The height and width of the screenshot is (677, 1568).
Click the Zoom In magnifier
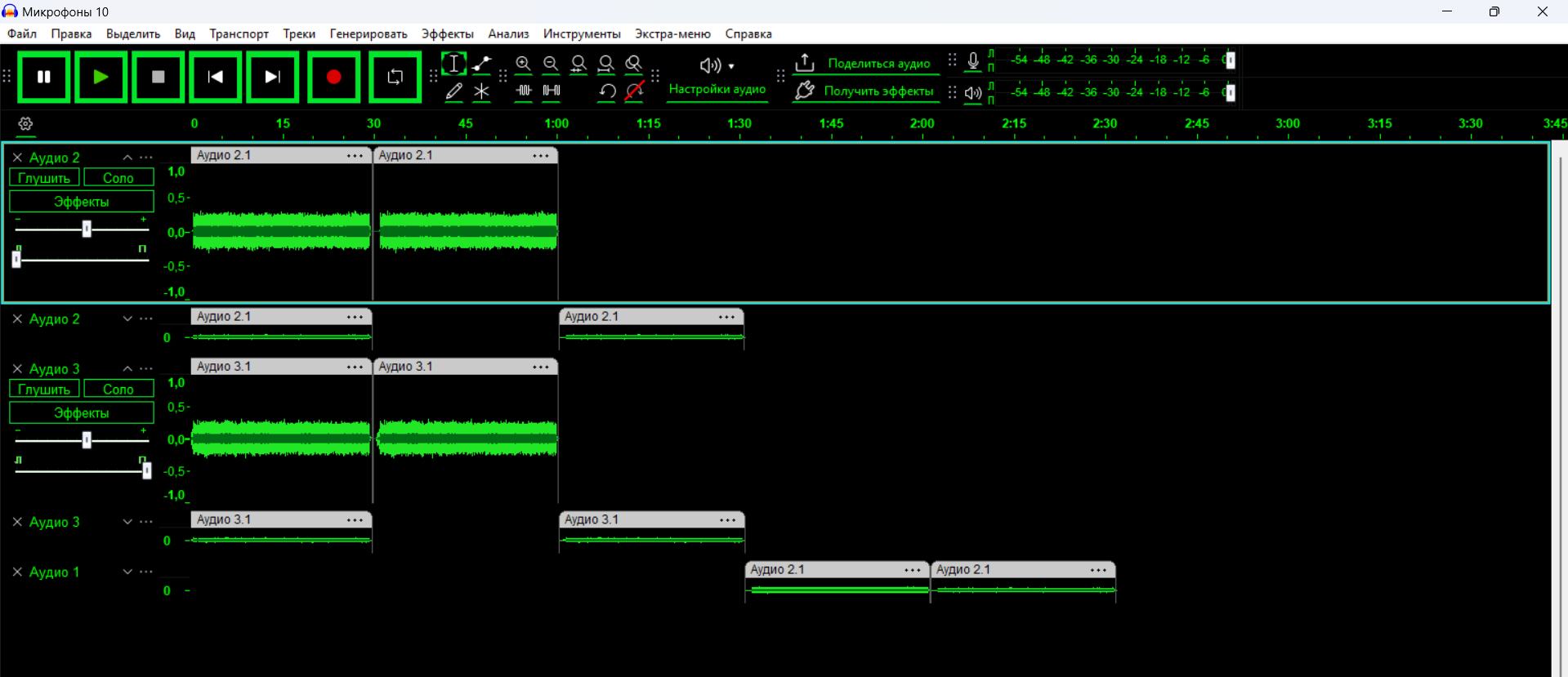click(x=524, y=64)
